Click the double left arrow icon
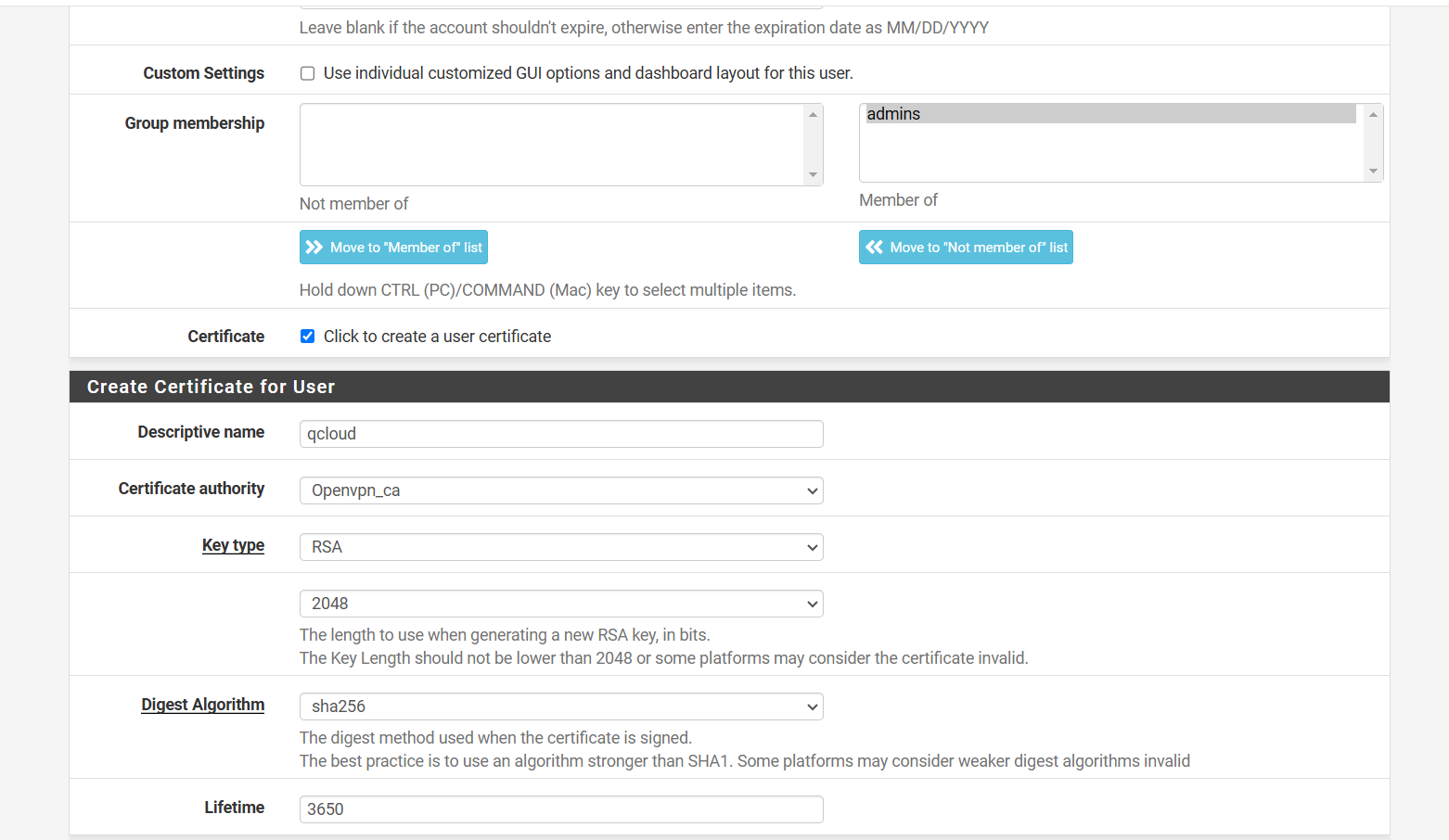 coord(874,248)
